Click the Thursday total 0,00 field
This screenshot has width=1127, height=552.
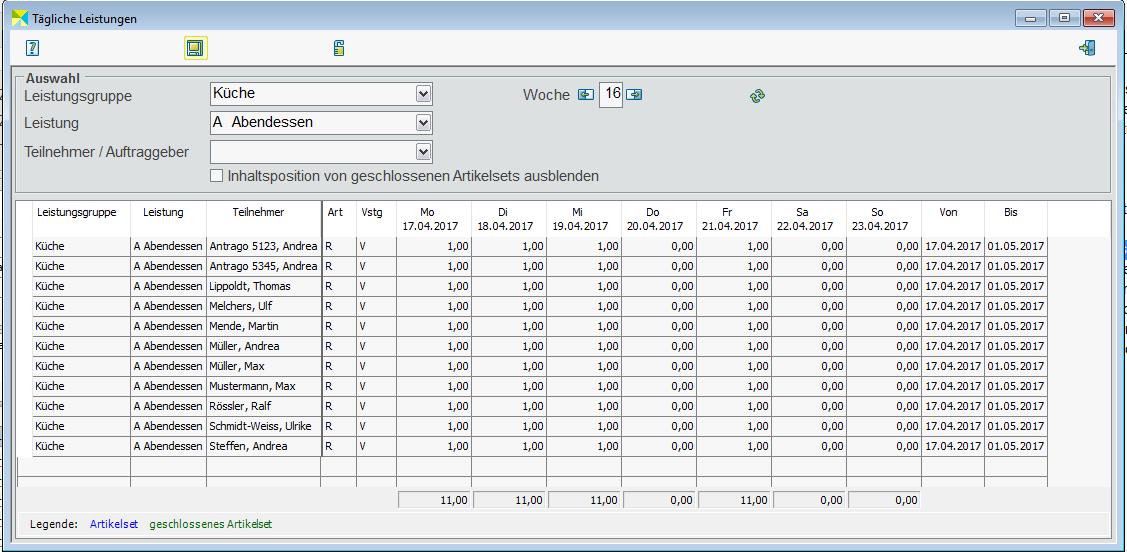(x=659, y=500)
